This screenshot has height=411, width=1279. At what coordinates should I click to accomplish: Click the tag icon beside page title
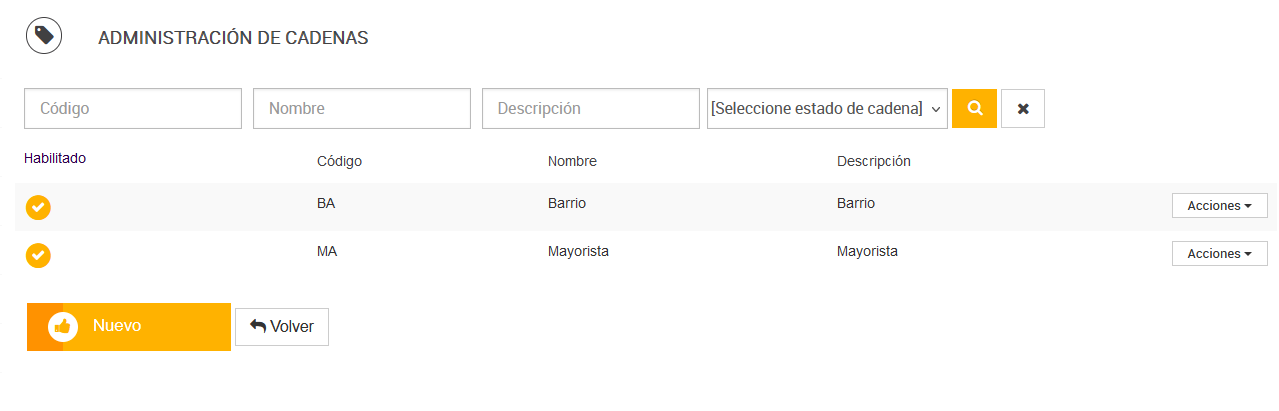[x=44, y=36]
